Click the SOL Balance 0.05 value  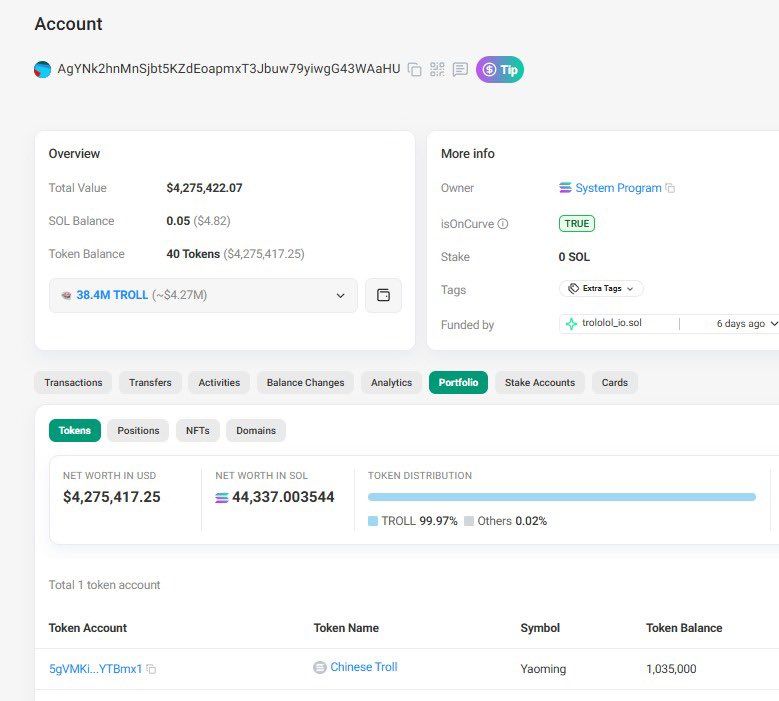178,221
